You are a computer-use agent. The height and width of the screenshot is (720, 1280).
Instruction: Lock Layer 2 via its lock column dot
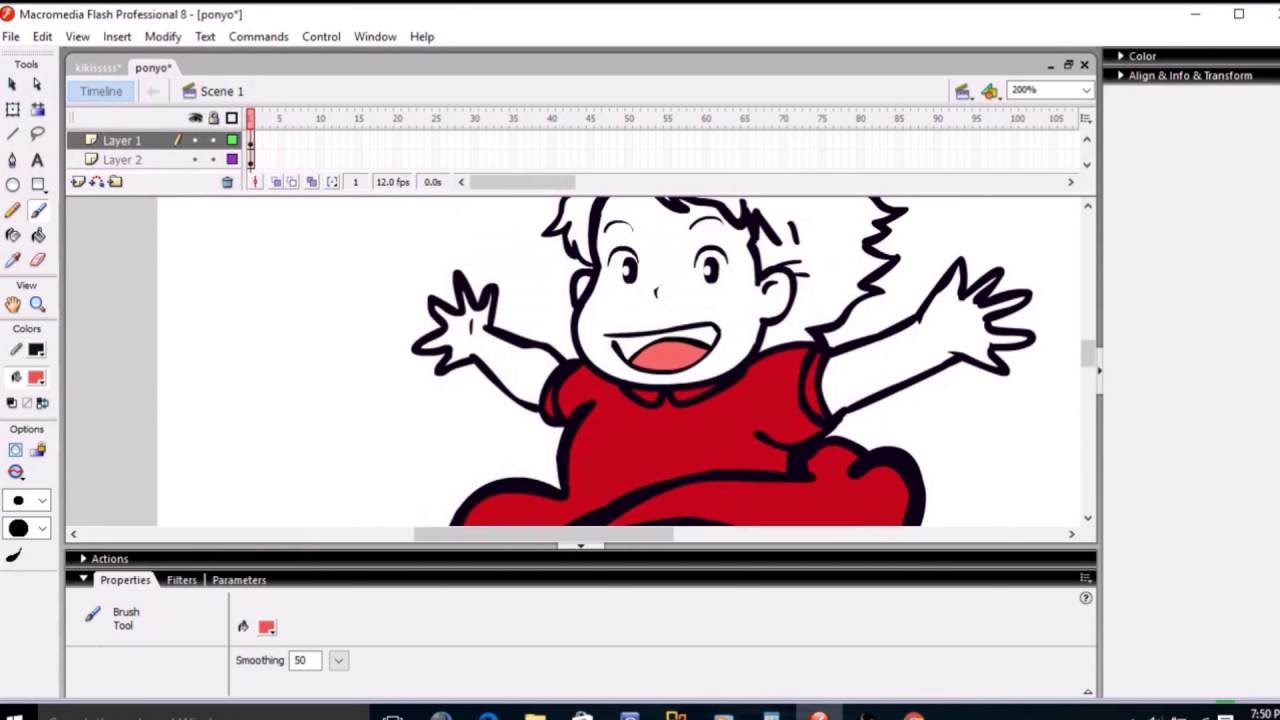[x=213, y=160]
